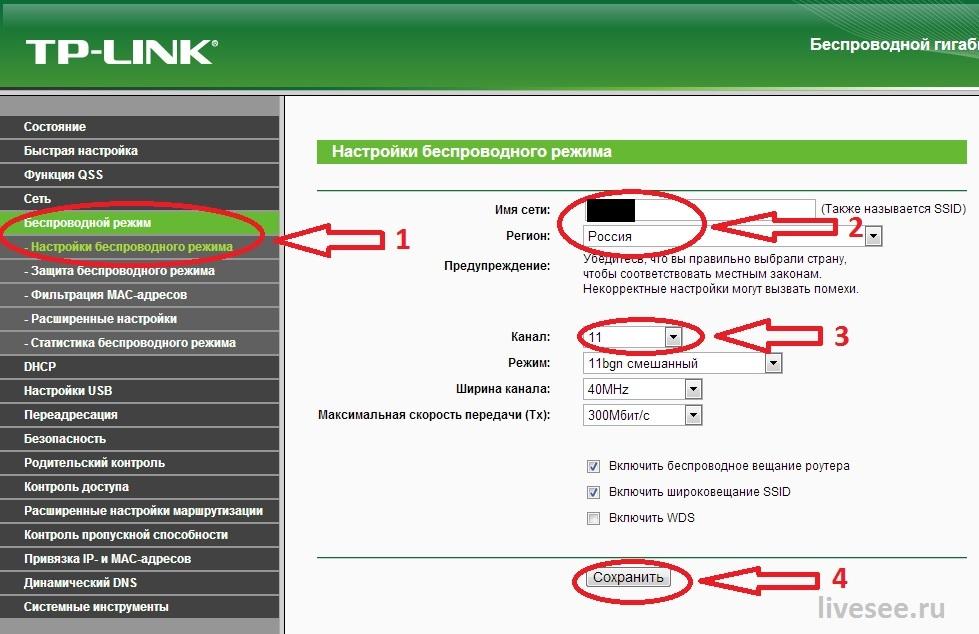Open the Ширина канала dropdown 40MHz
Image resolution: width=979 pixels, height=634 pixels.
coord(642,389)
